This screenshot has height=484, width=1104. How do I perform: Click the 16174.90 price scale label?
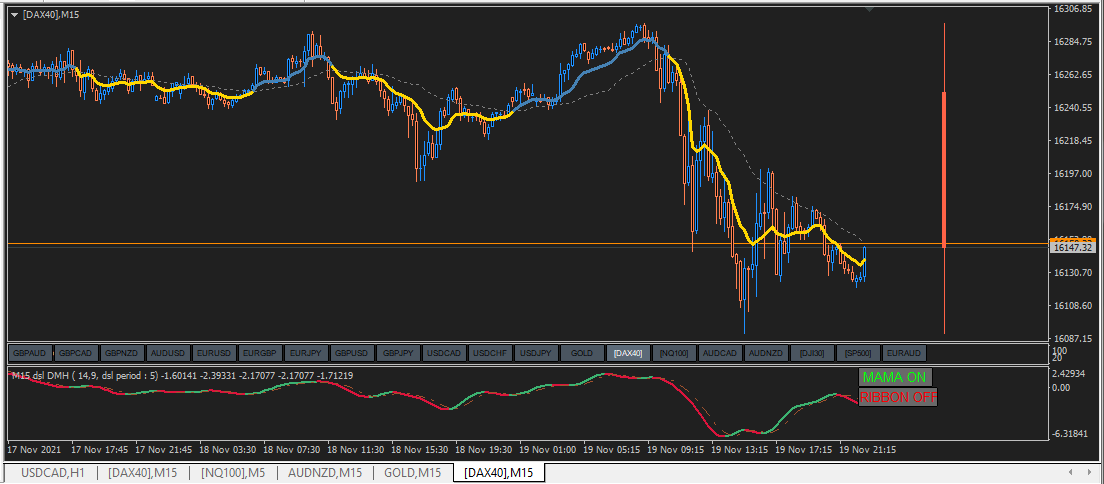pyautogui.click(x=1072, y=206)
